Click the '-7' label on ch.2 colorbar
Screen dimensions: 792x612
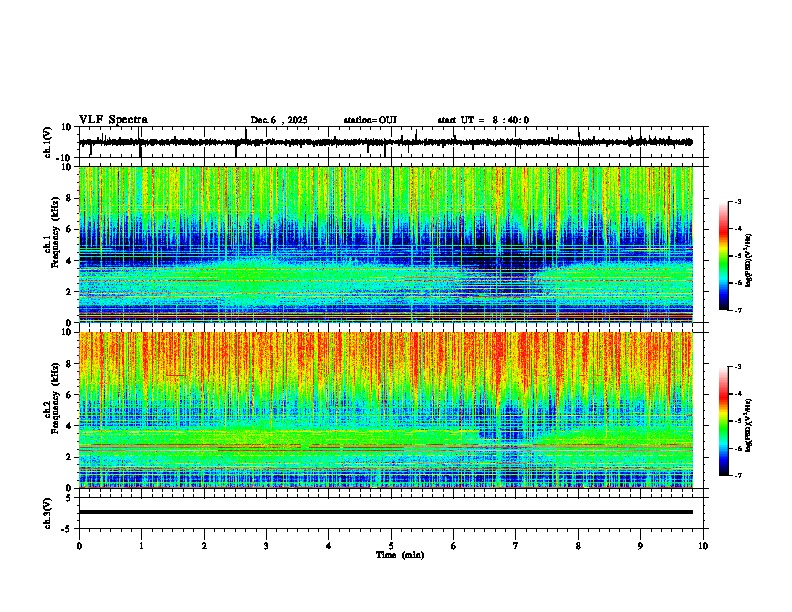(x=737, y=476)
